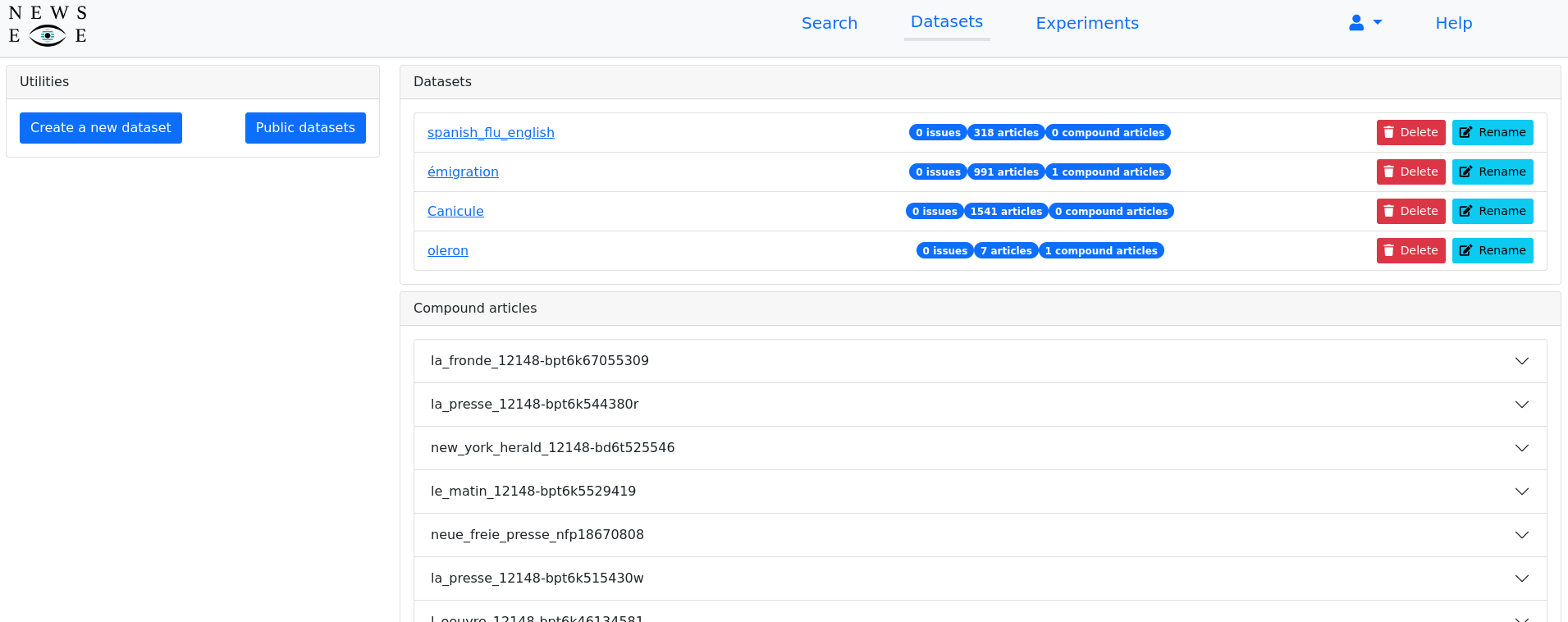This screenshot has width=1568, height=622.
Task: Open the spanish_flu_english dataset
Action: pyautogui.click(x=491, y=132)
